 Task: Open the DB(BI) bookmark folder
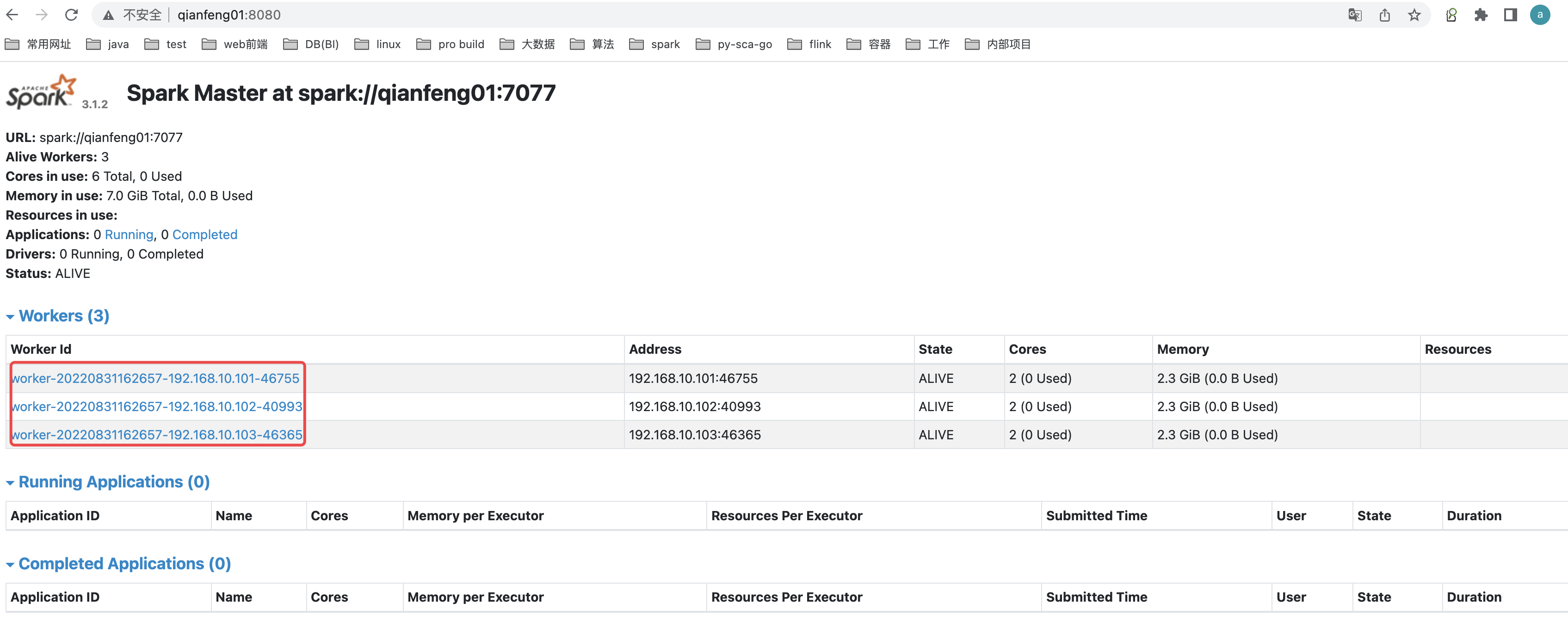coord(311,44)
